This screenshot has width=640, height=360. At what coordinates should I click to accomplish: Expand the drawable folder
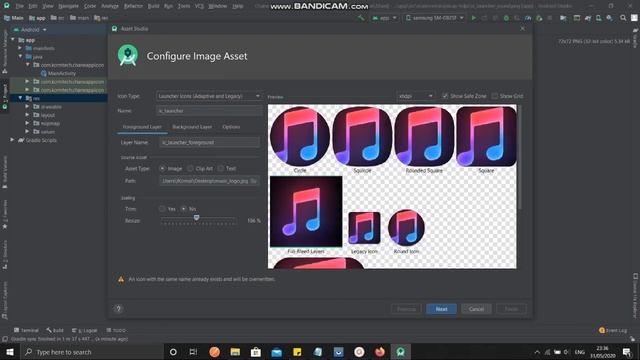coord(27,107)
